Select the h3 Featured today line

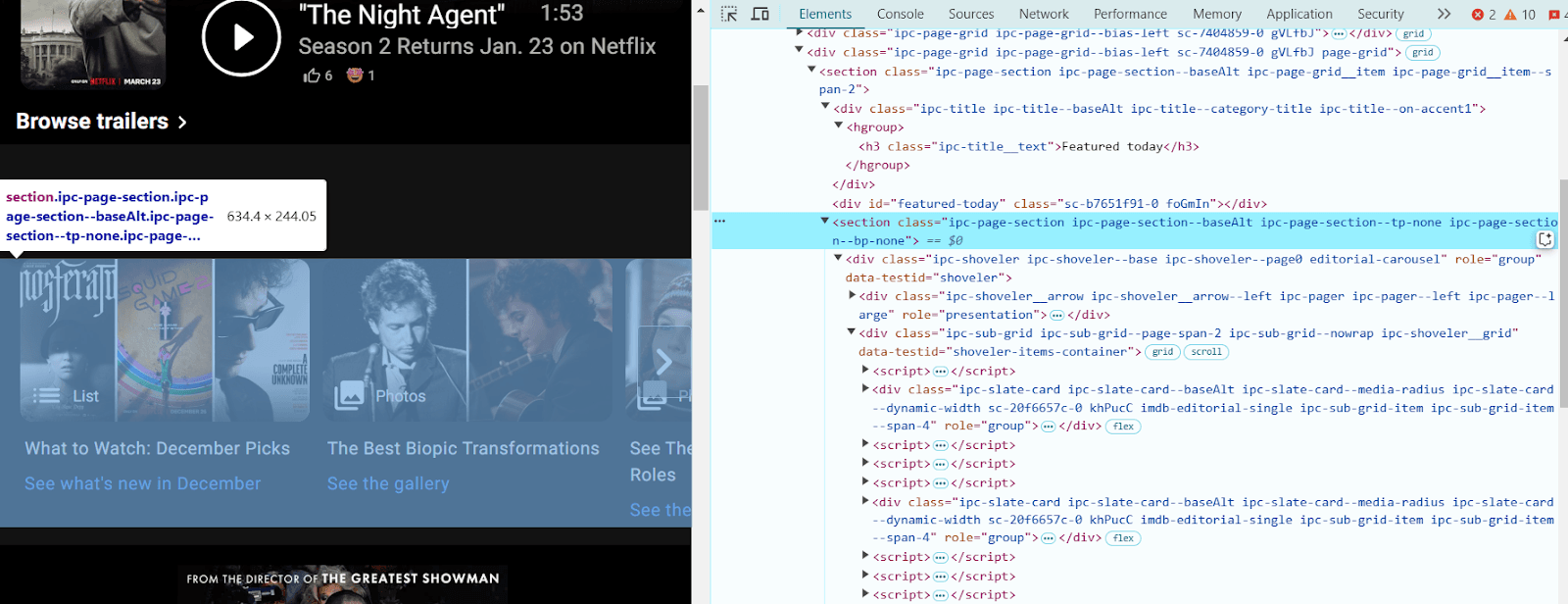(x=1029, y=146)
